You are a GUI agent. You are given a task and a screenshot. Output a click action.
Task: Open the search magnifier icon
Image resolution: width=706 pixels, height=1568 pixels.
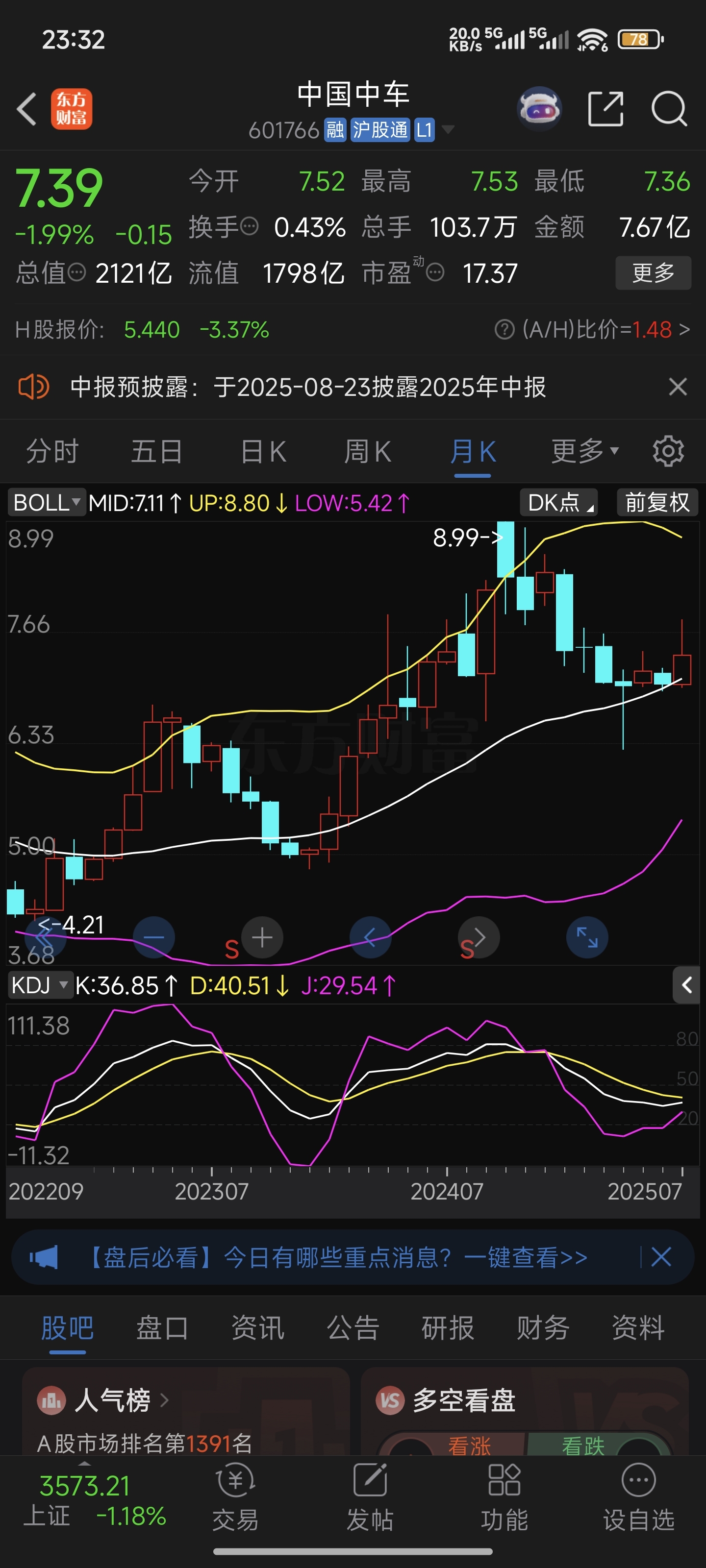click(x=669, y=109)
